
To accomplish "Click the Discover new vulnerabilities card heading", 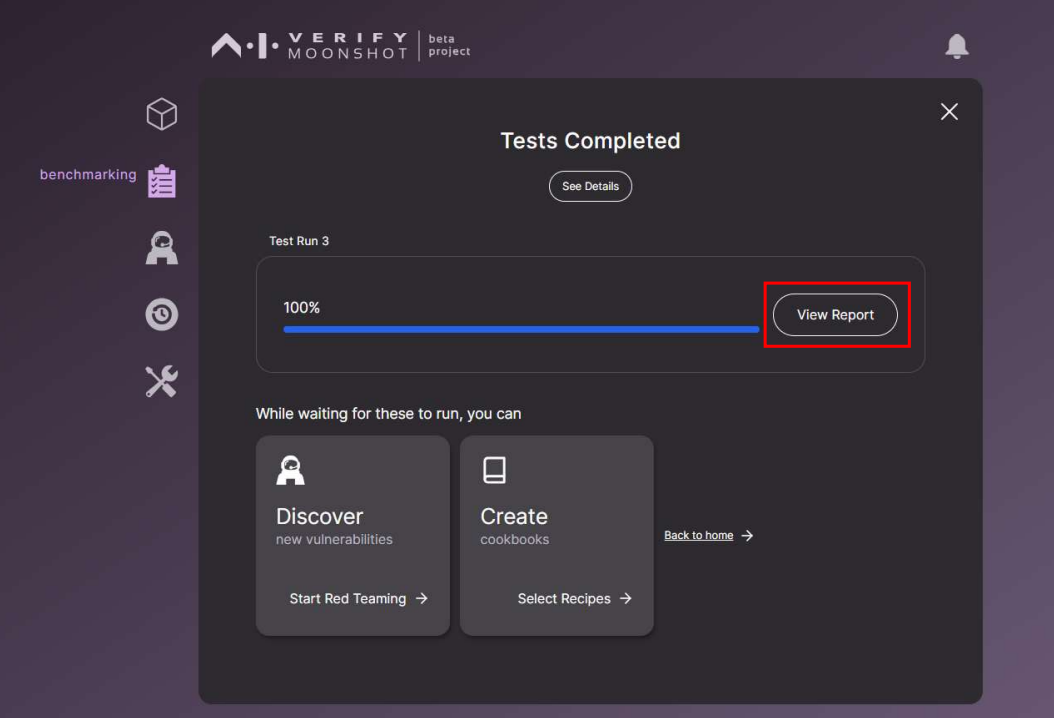I will coord(333,524).
